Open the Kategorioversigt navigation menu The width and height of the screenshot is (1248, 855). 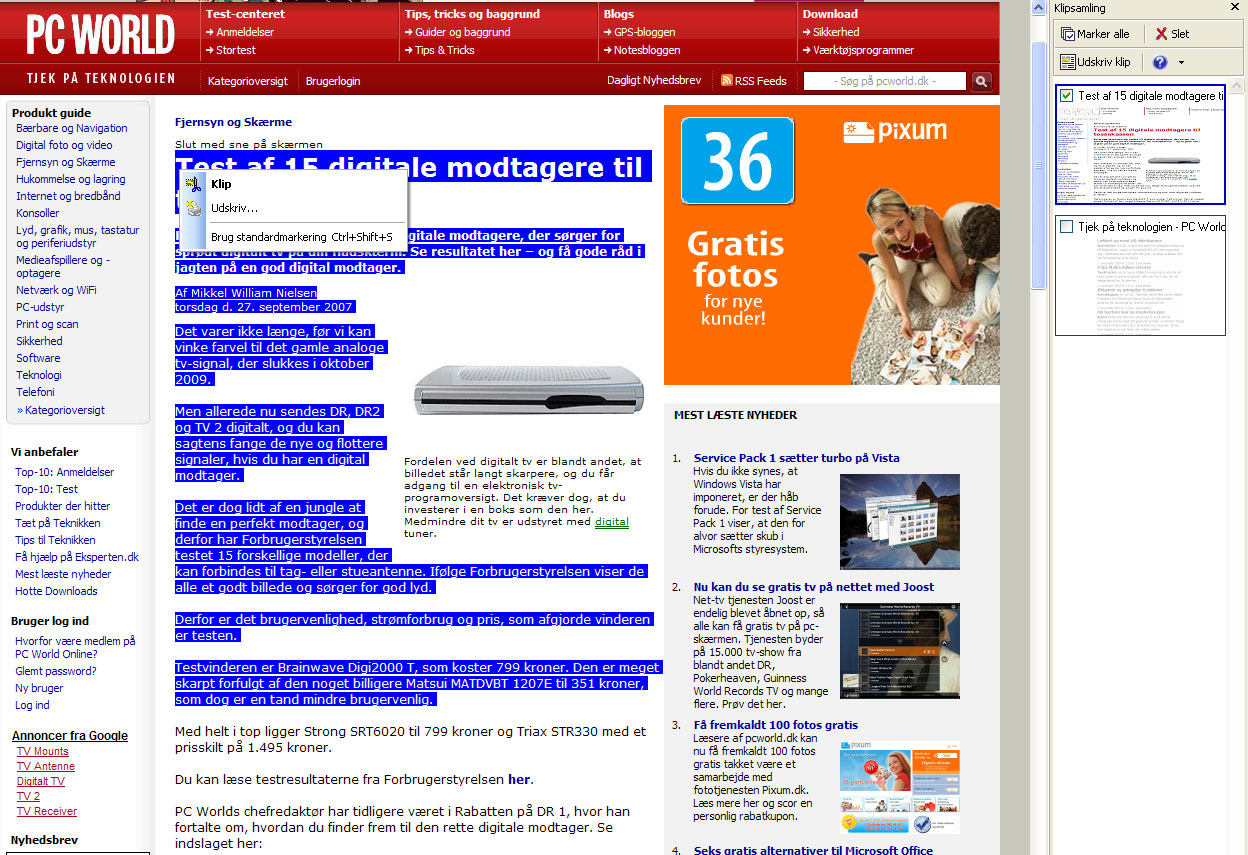click(x=246, y=80)
